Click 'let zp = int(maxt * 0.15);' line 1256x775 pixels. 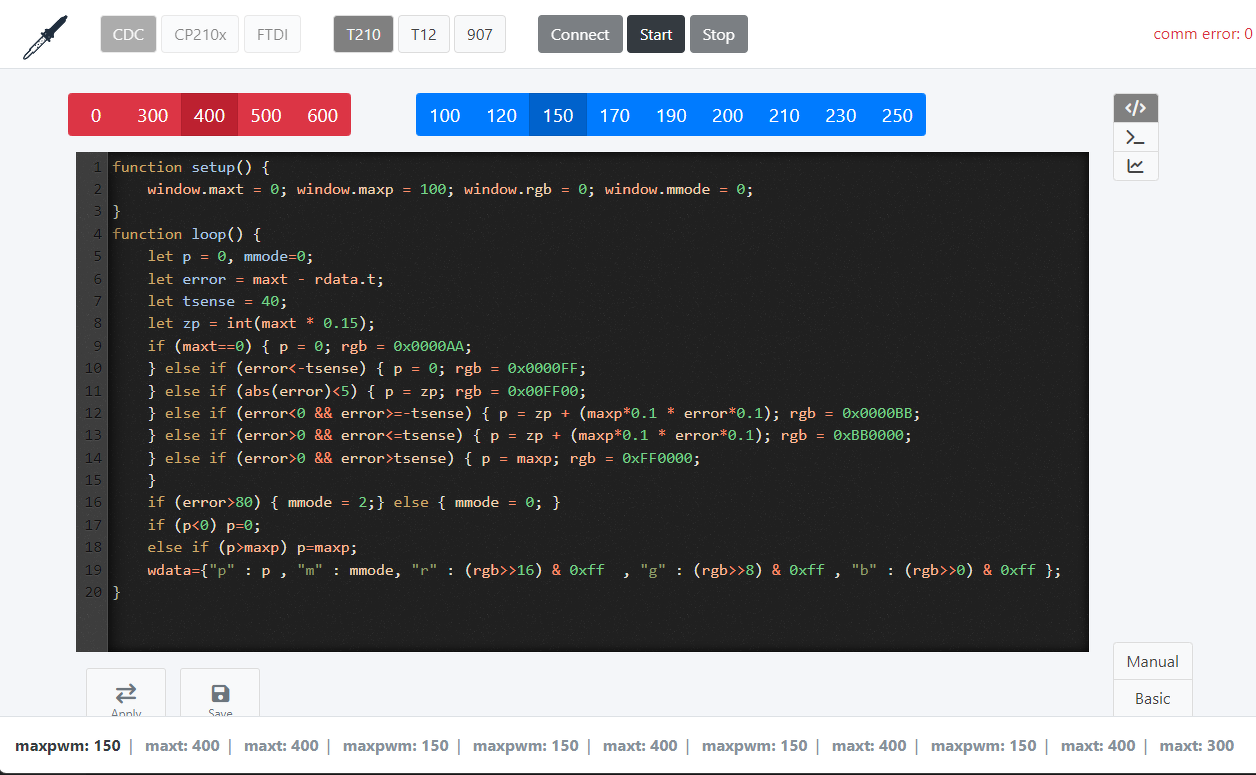260,323
